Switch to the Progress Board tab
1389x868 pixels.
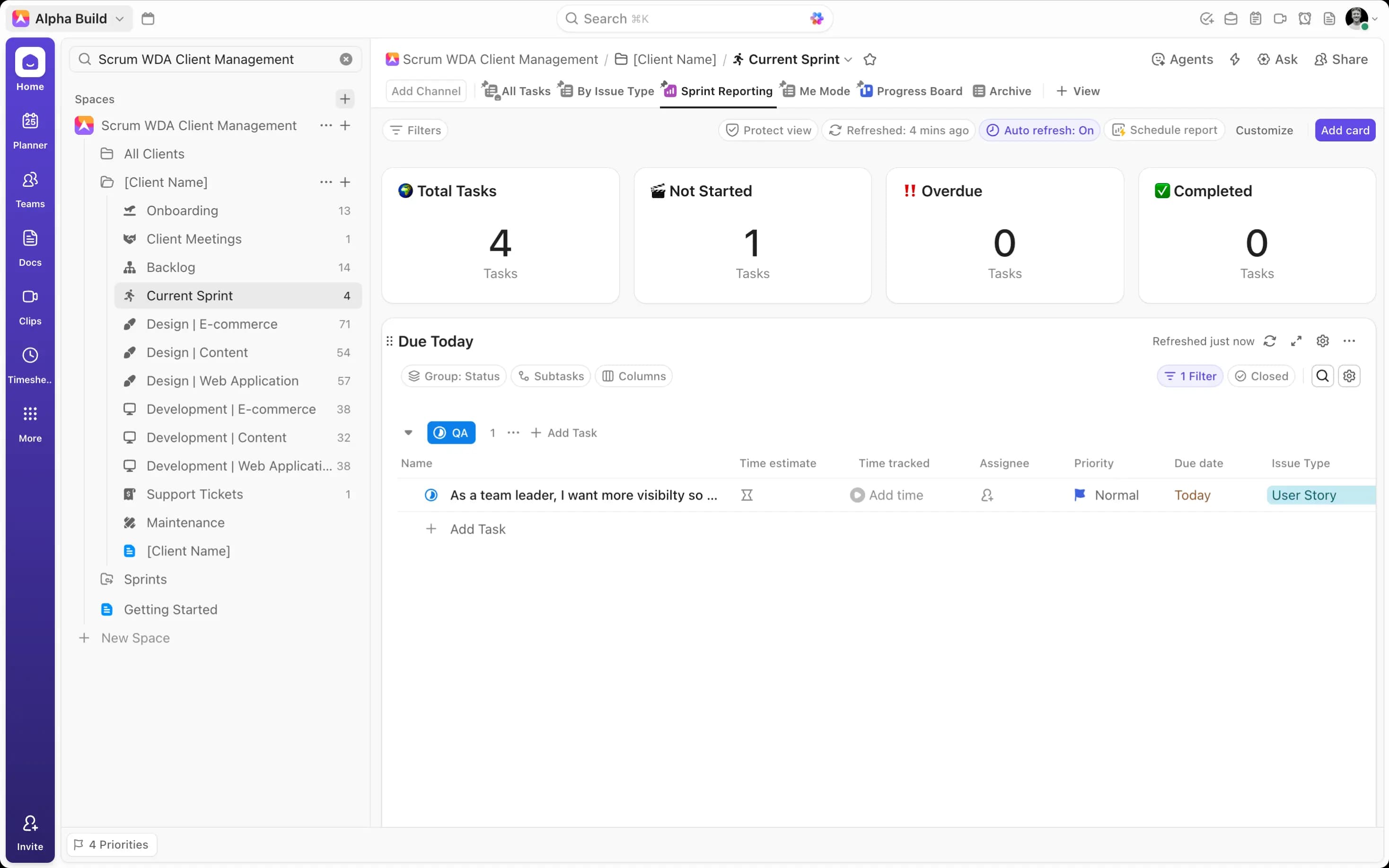click(912, 91)
